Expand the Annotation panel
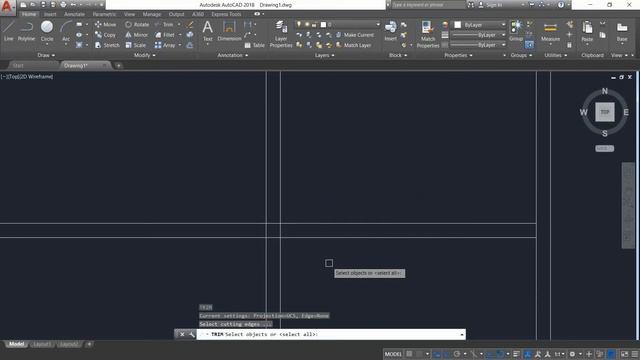Viewport: 640px width, 360px height. point(233,55)
